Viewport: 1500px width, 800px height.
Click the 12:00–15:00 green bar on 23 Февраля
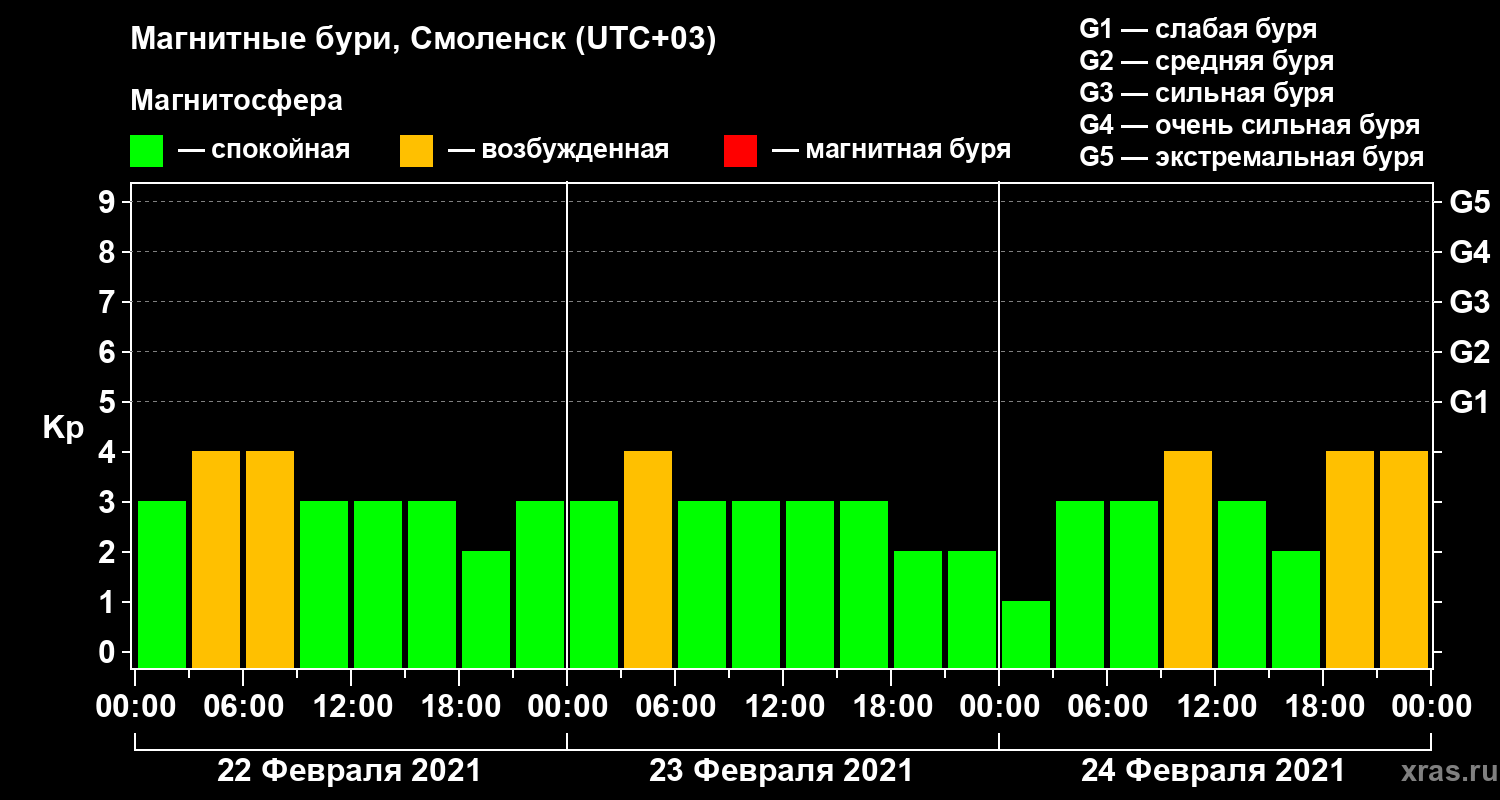click(x=810, y=584)
